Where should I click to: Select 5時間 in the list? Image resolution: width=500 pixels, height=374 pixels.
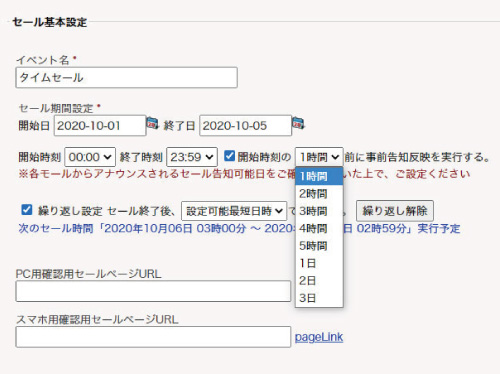tap(319, 246)
